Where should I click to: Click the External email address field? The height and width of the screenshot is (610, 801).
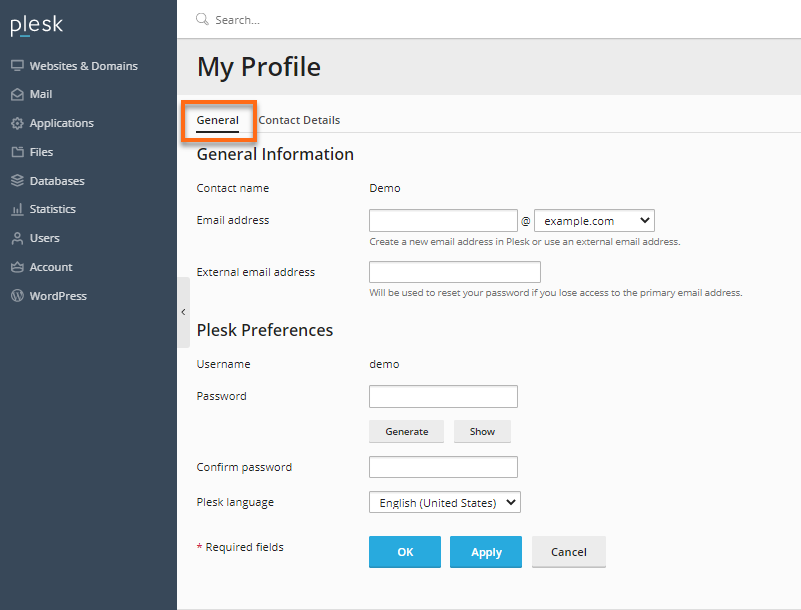click(x=454, y=271)
